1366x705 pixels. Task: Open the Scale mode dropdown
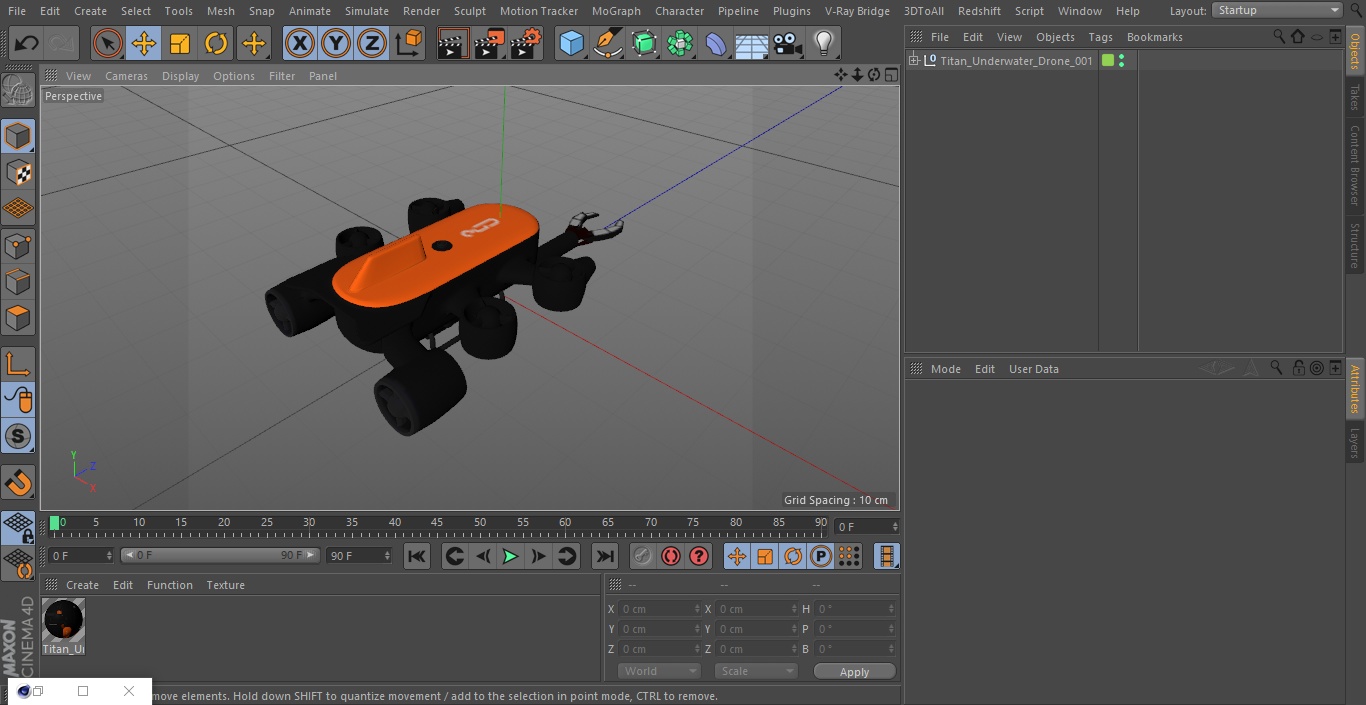(756, 671)
